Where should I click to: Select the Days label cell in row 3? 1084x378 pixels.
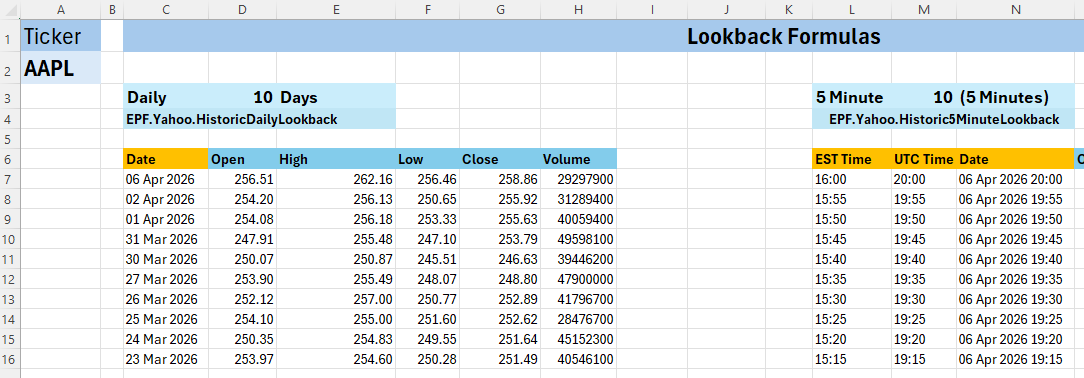(x=336, y=97)
